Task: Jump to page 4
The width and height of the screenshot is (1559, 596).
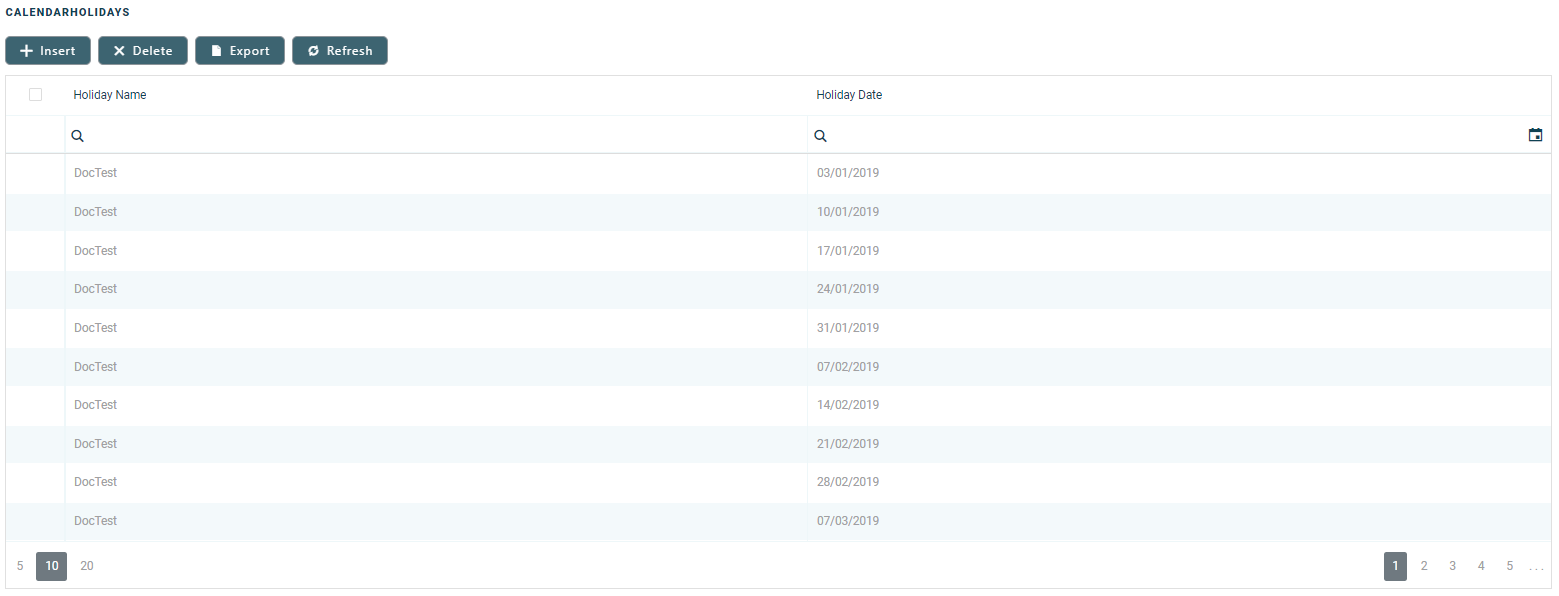Action: [1481, 566]
